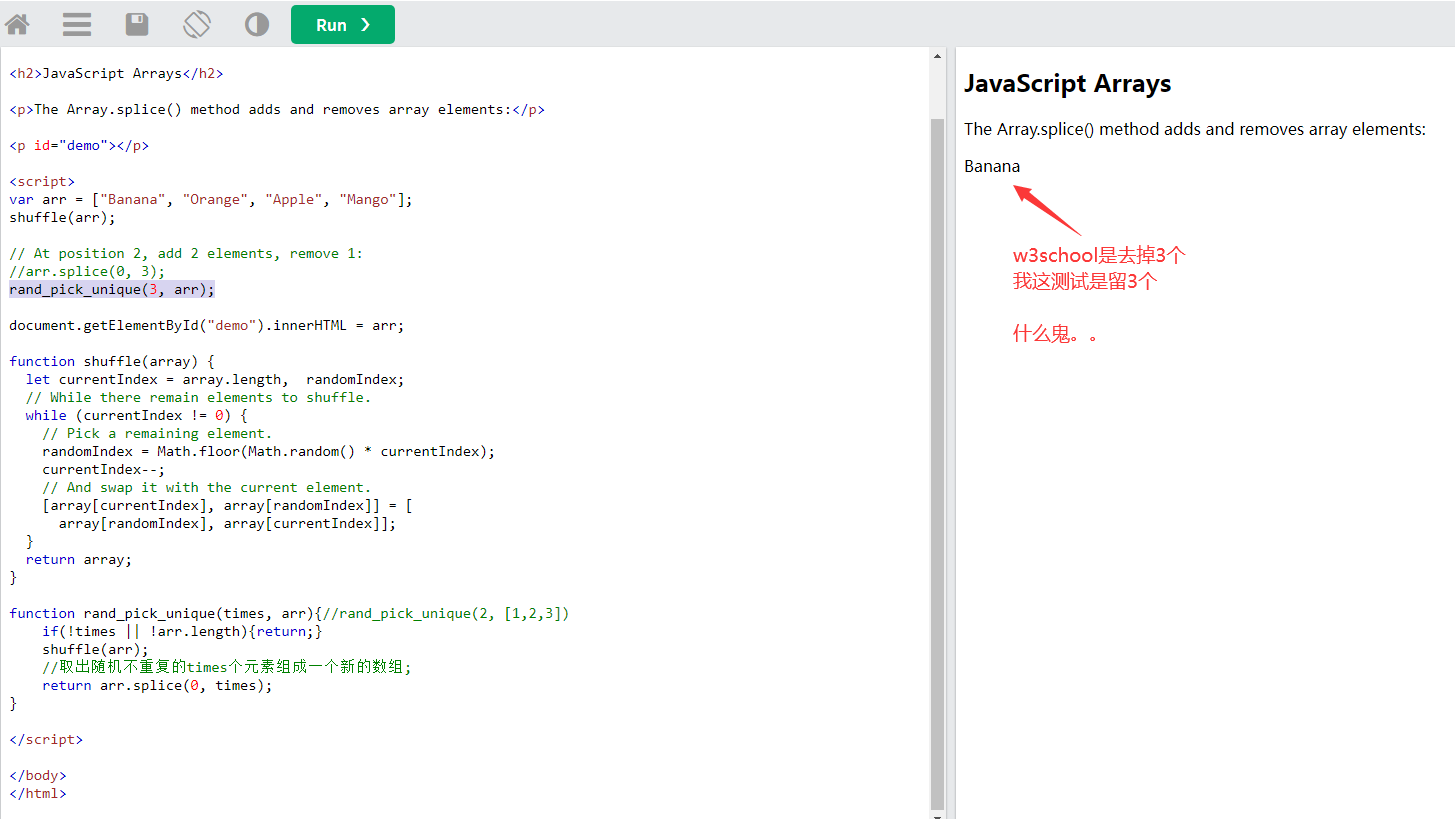Open the hamburger menu
The image size is (1455, 819).
click(x=77, y=24)
